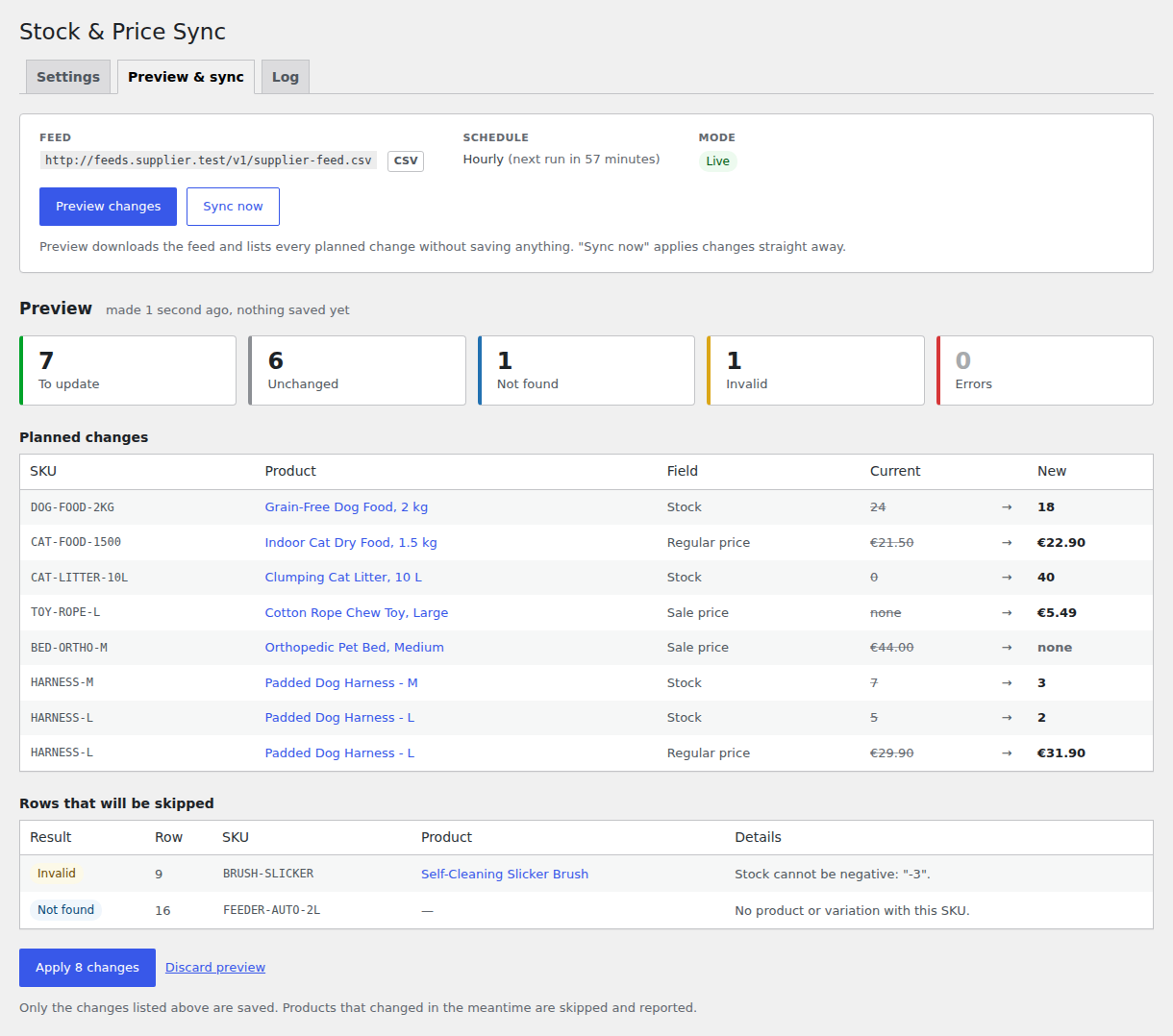Screen dimensions: 1173x1036
Task: Open the Log tab
Action: [x=285, y=77]
